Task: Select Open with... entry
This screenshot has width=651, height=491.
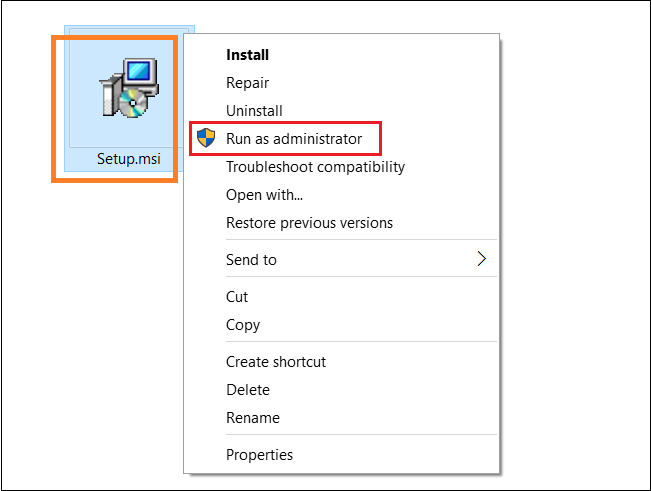Action: coord(264,195)
